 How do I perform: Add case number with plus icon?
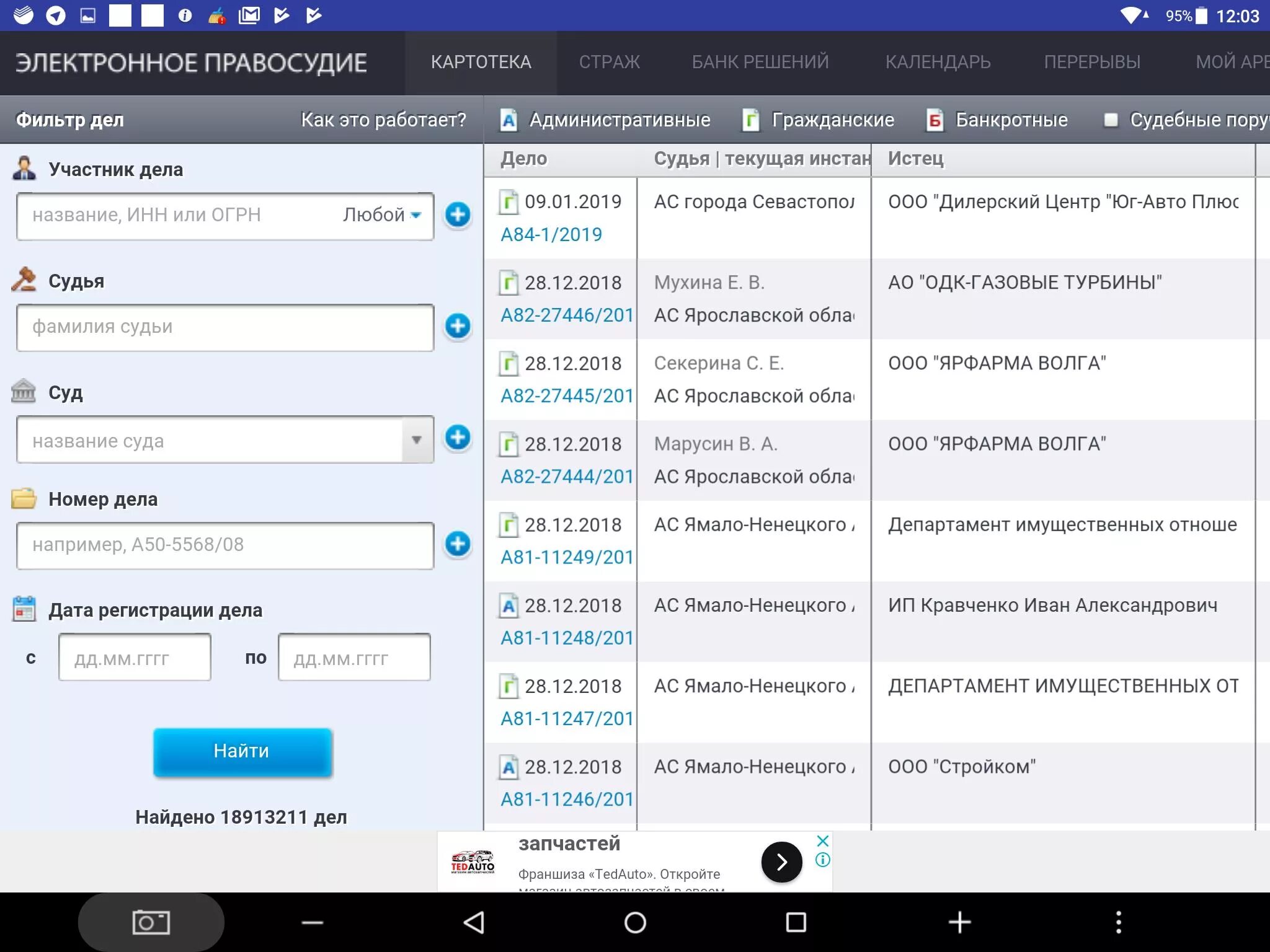click(x=458, y=544)
